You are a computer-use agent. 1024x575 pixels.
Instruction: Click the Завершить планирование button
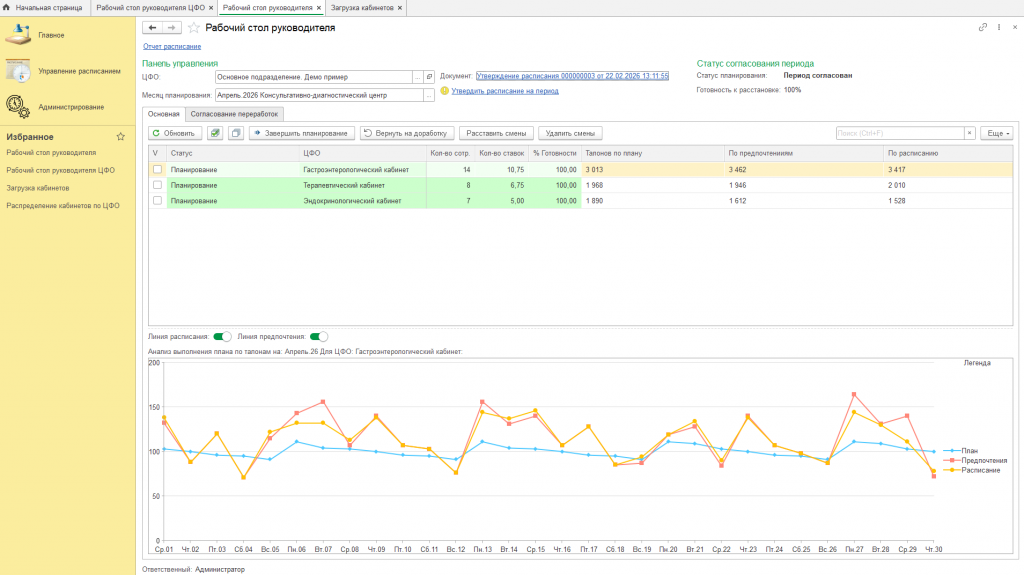pyautogui.click(x=302, y=133)
